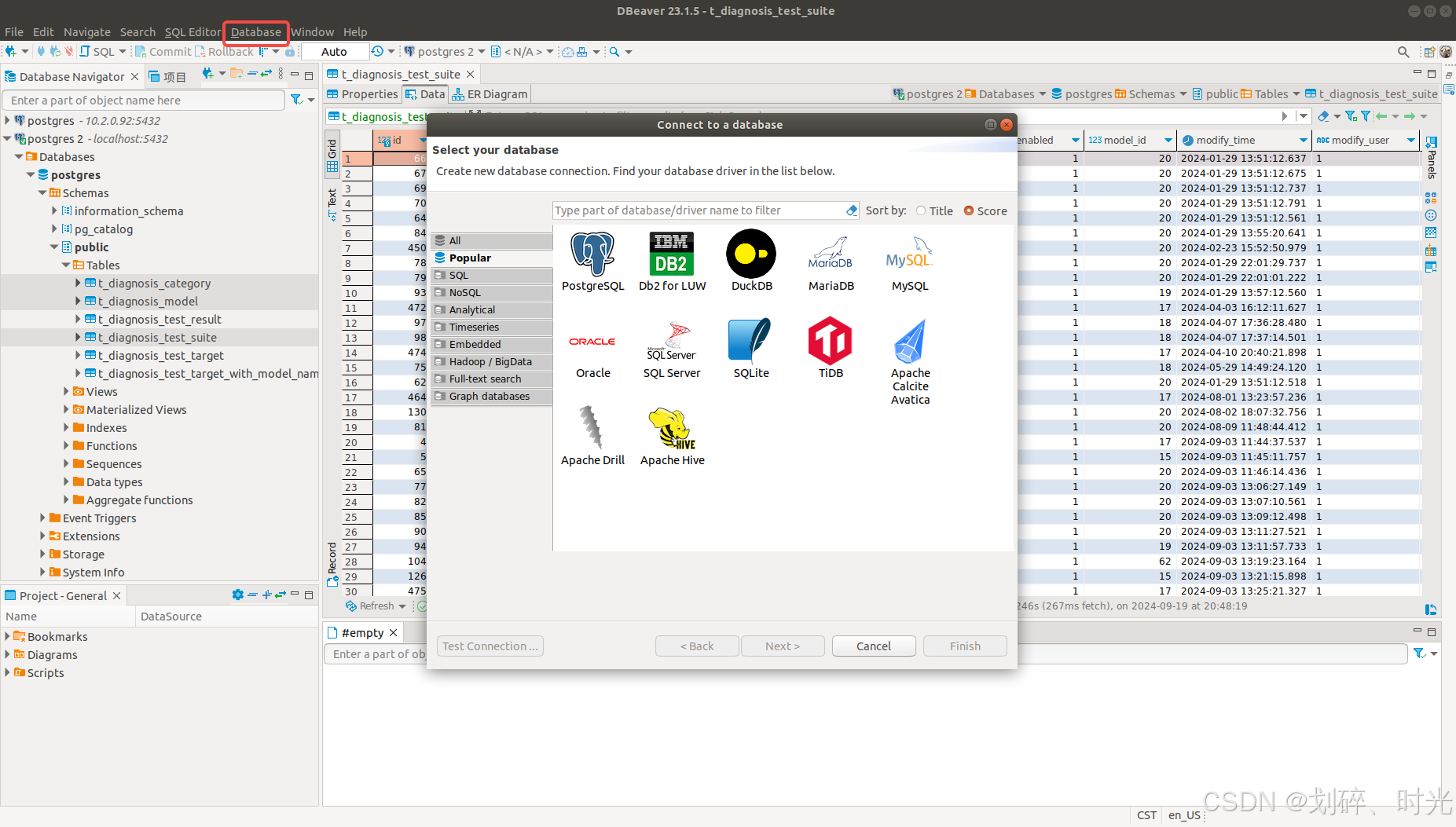Pick the Apache Drill driver
The image size is (1456, 827).
click(x=592, y=436)
